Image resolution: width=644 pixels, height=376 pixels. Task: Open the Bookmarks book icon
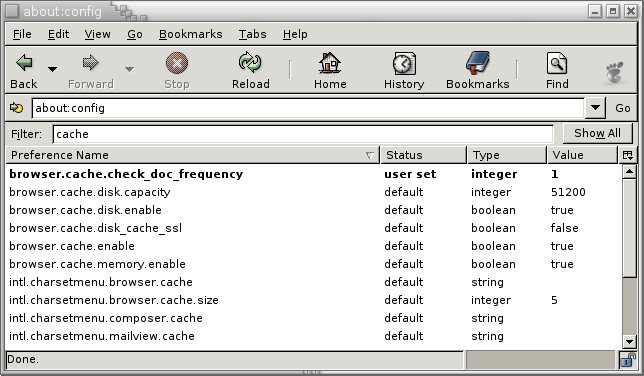[478, 63]
